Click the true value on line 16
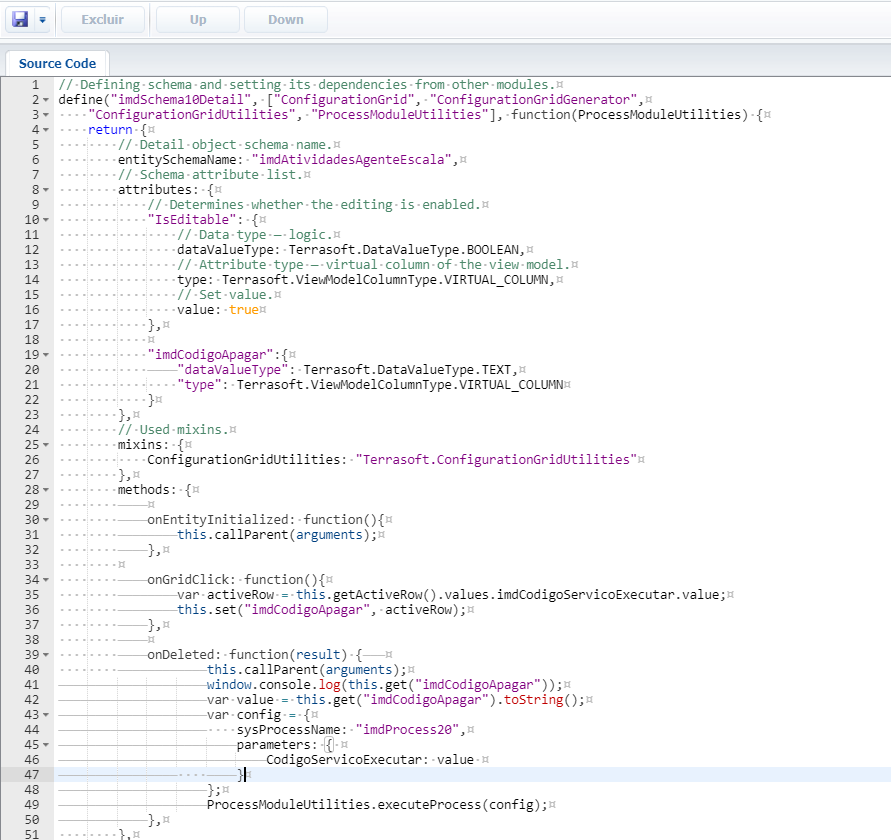Viewport: 891px width, 840px height. pos(244,310)
